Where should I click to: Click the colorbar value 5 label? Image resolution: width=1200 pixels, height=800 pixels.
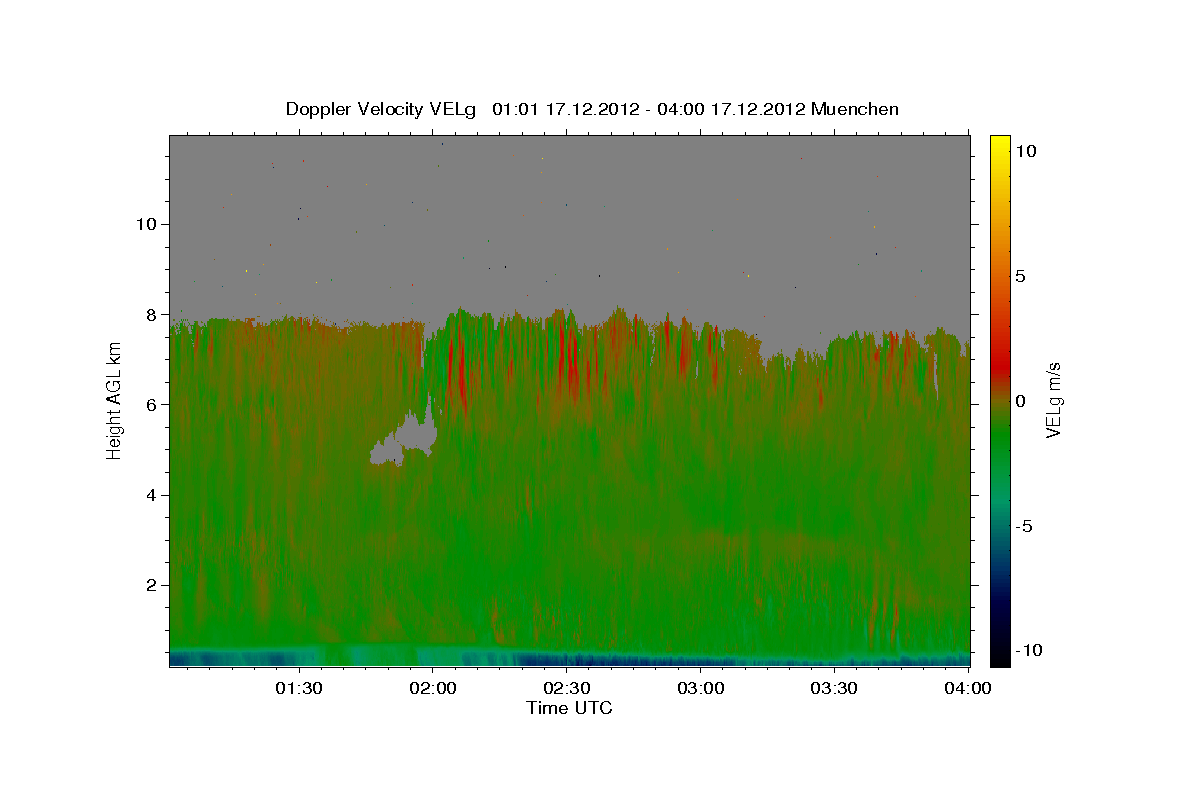[1020, 276]
